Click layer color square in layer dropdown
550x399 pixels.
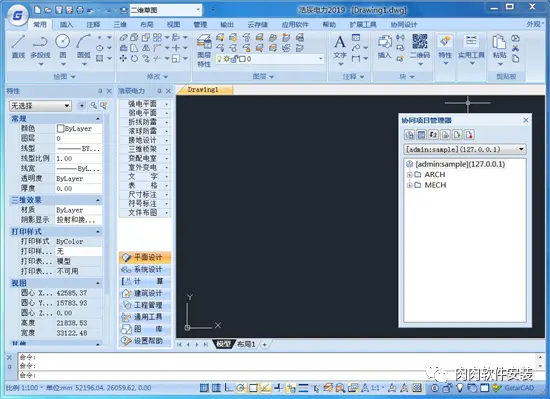[242, 59]
